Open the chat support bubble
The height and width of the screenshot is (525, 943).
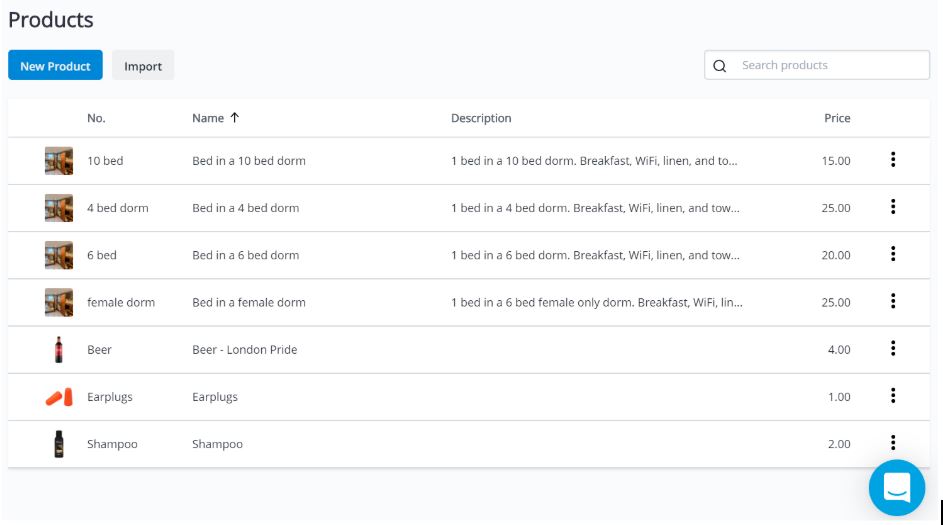(897, 488)
